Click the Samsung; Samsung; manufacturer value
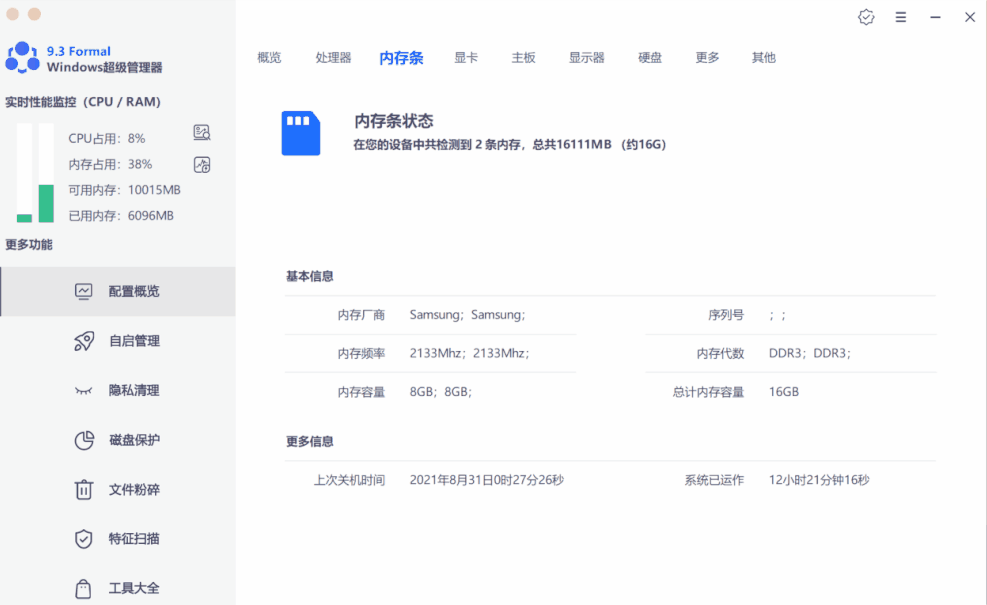Screen dimensions: 987x605 (468, 315)
